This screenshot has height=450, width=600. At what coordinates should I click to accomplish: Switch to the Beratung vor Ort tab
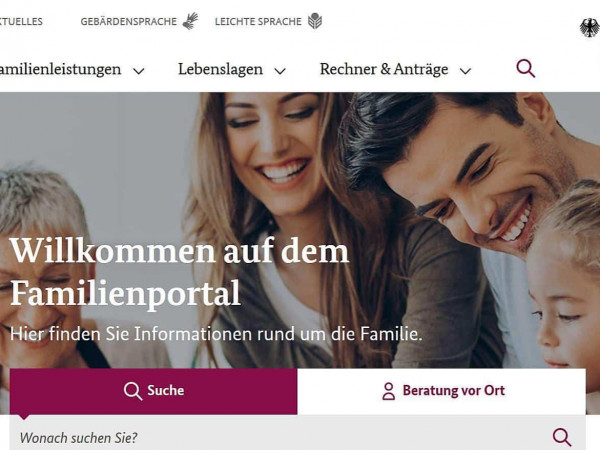(x=442, y=391)
